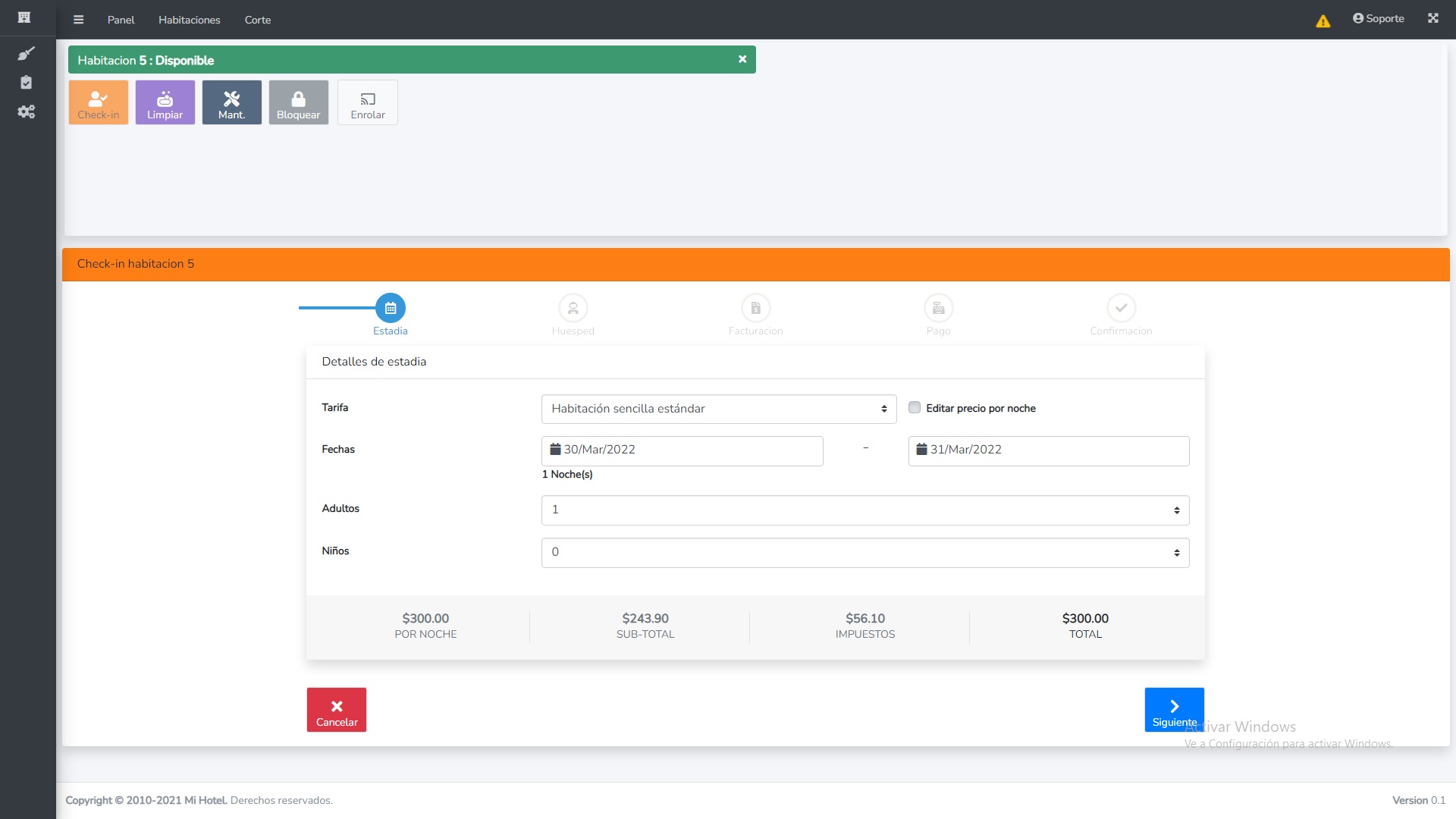Click the red Cancelar button
Screen dimensions: 1456x819
point(337,710)
